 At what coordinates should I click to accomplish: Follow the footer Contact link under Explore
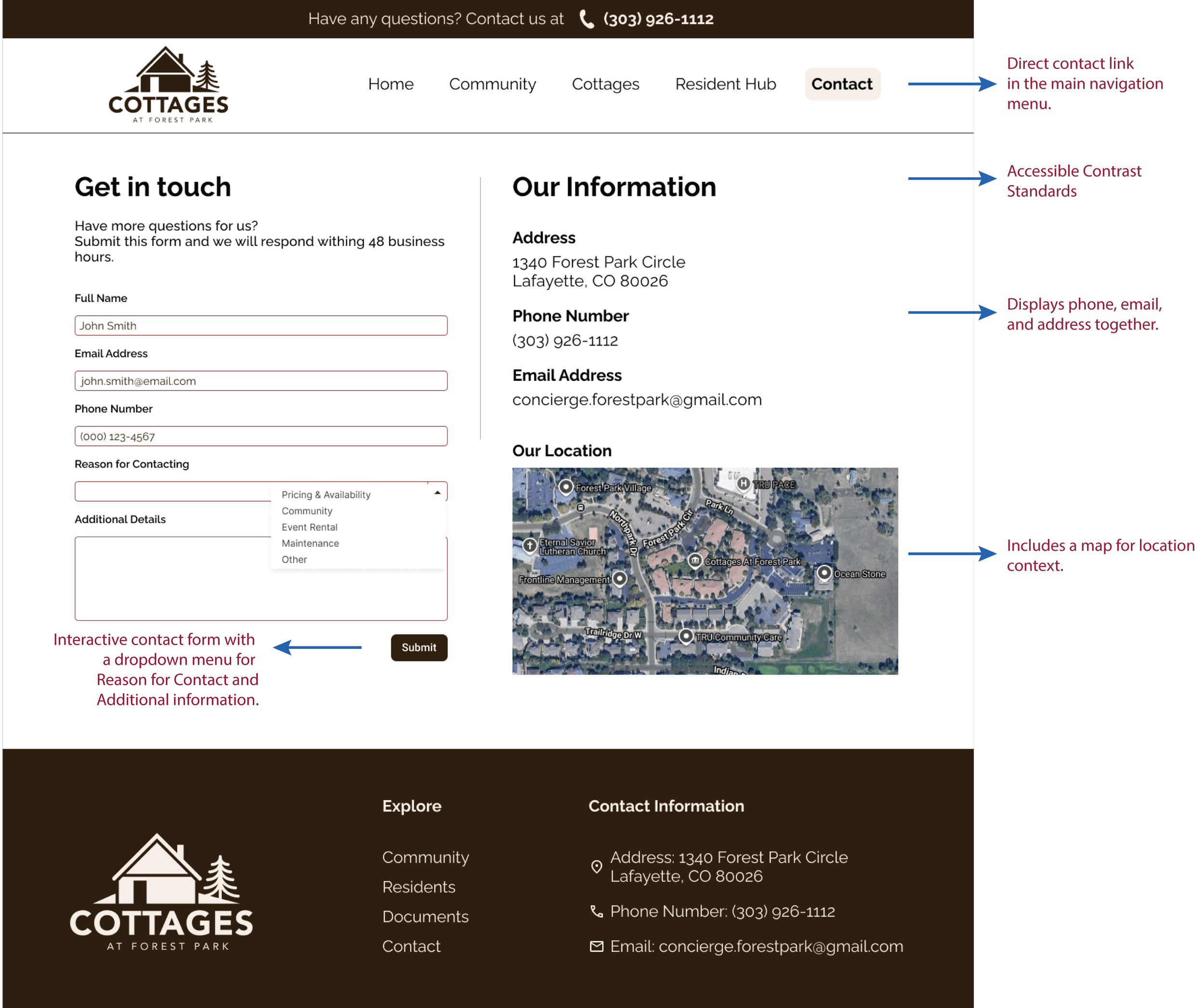click(411, 946)
